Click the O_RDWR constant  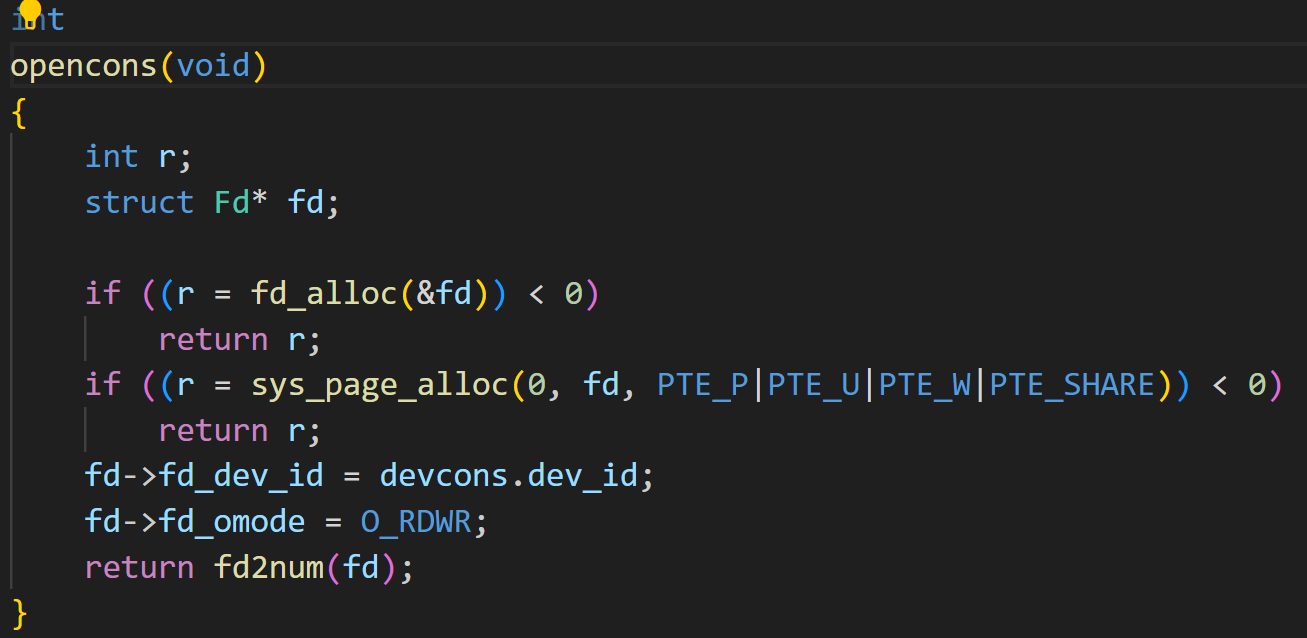point(415,521)
